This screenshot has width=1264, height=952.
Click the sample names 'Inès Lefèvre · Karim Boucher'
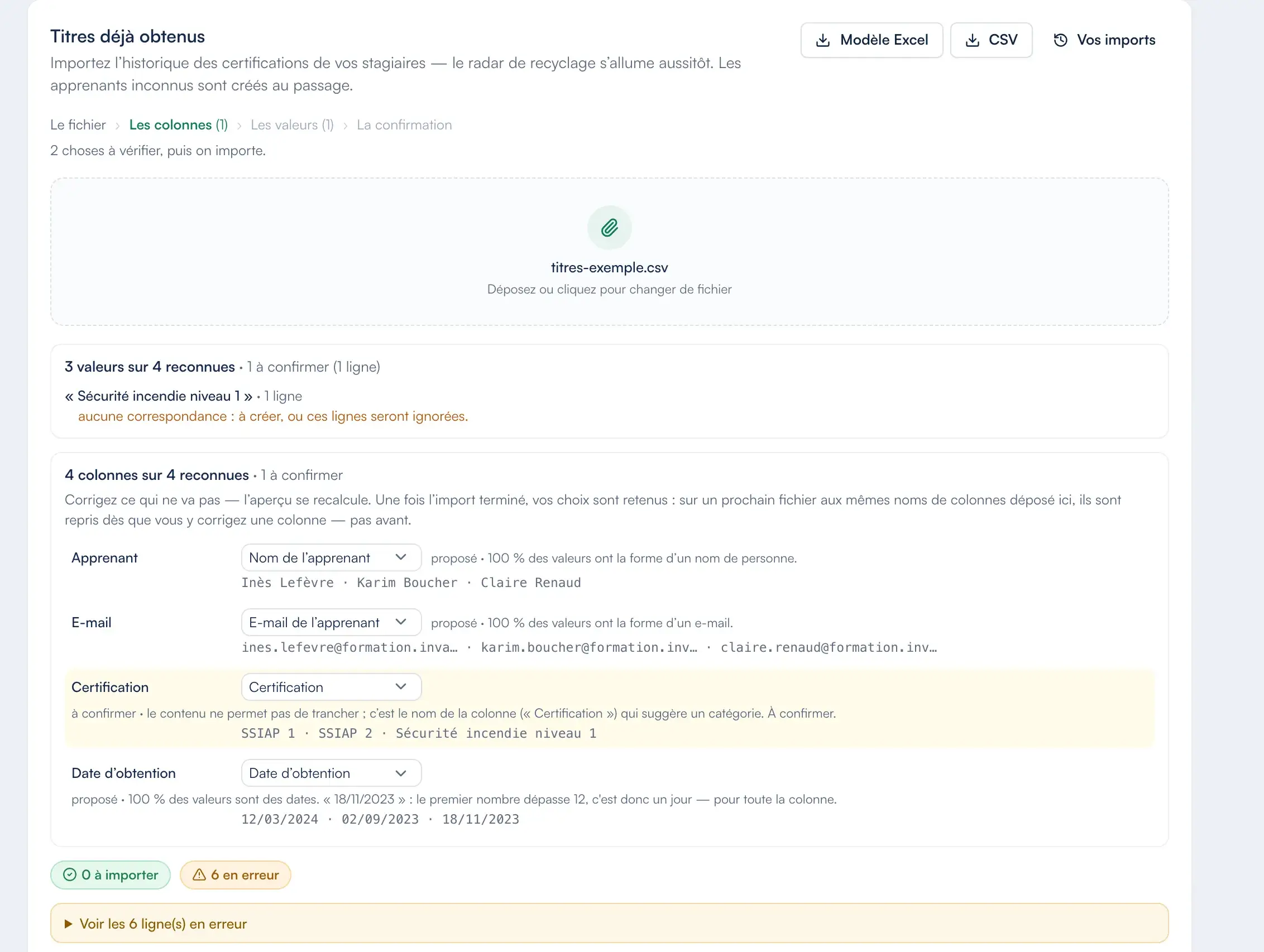[x=349, y=583]
